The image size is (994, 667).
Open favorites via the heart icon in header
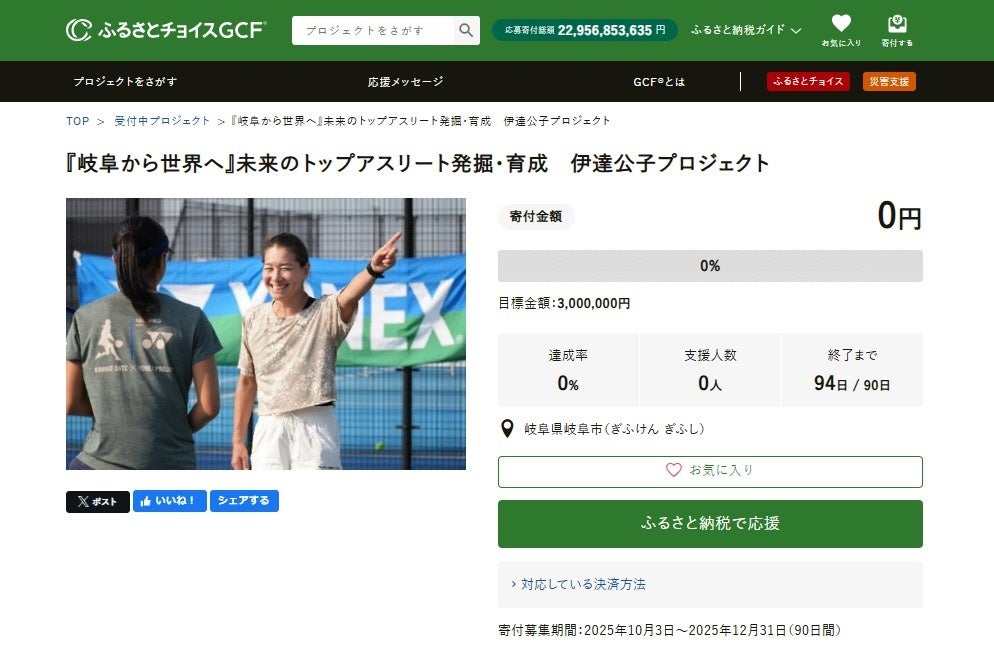[841, 30]
